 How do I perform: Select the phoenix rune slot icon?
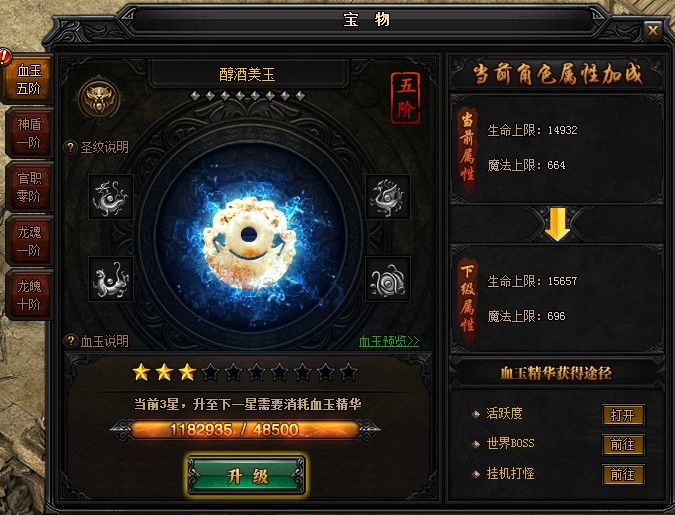click(387, 197)
